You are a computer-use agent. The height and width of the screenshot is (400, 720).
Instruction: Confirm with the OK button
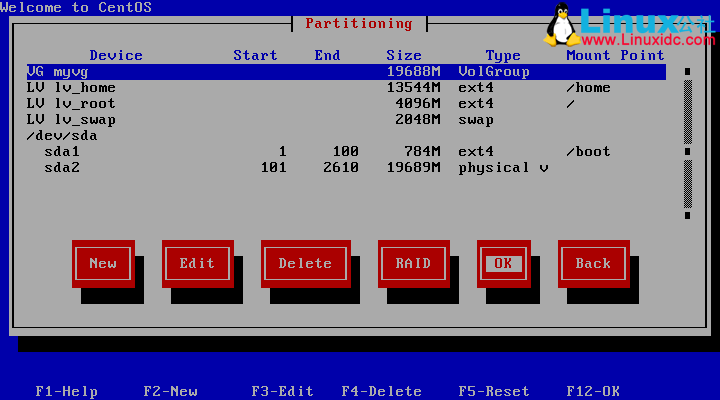pyautogui.click(x=503, y=264)
